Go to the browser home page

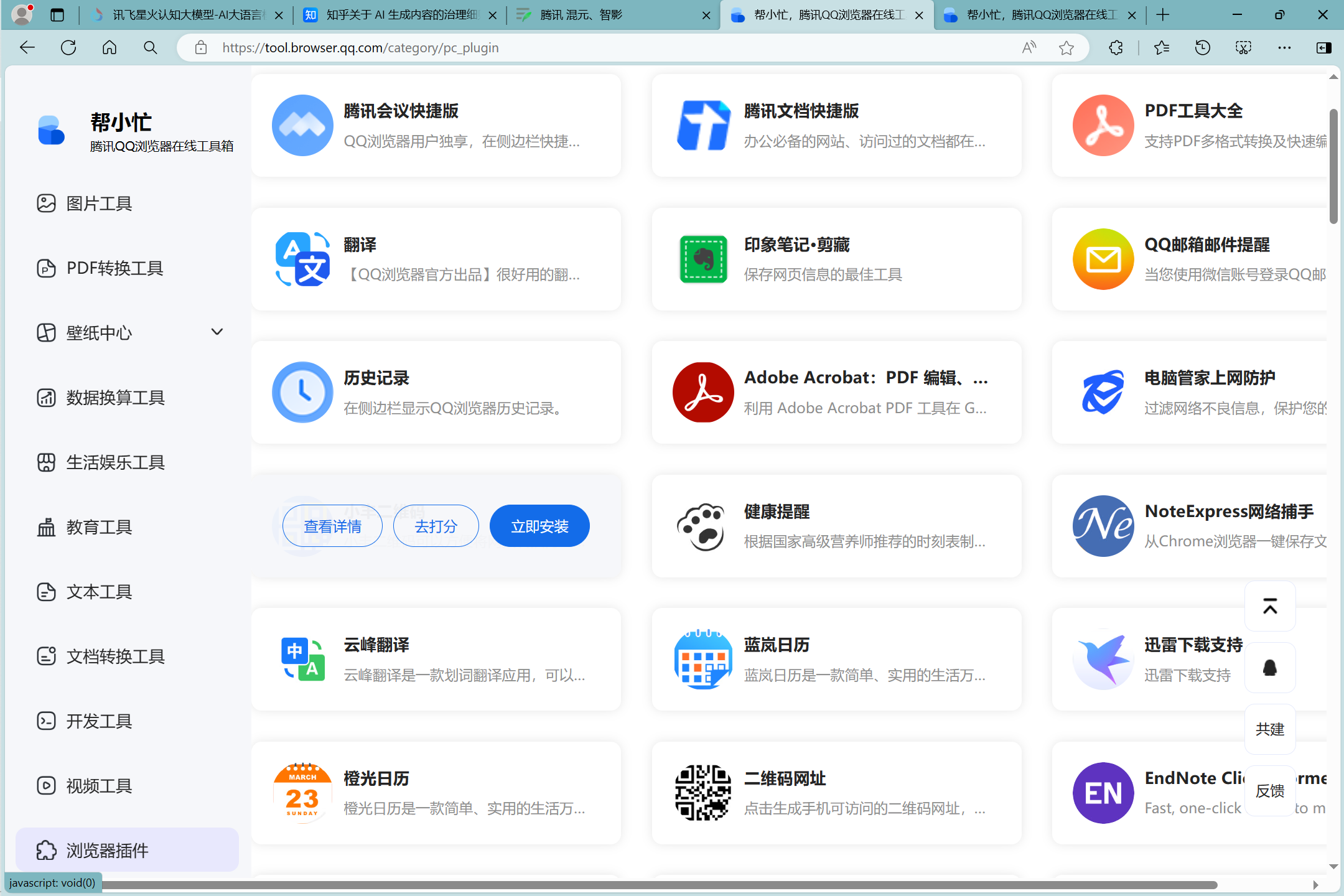coord(110,48)
